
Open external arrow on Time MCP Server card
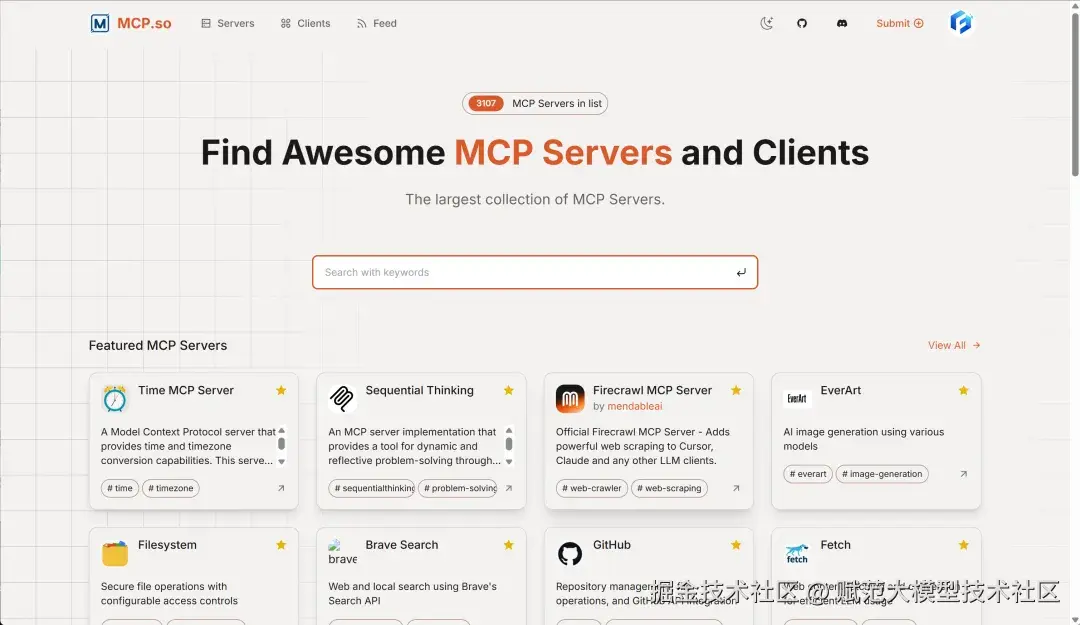click(281, 488)
